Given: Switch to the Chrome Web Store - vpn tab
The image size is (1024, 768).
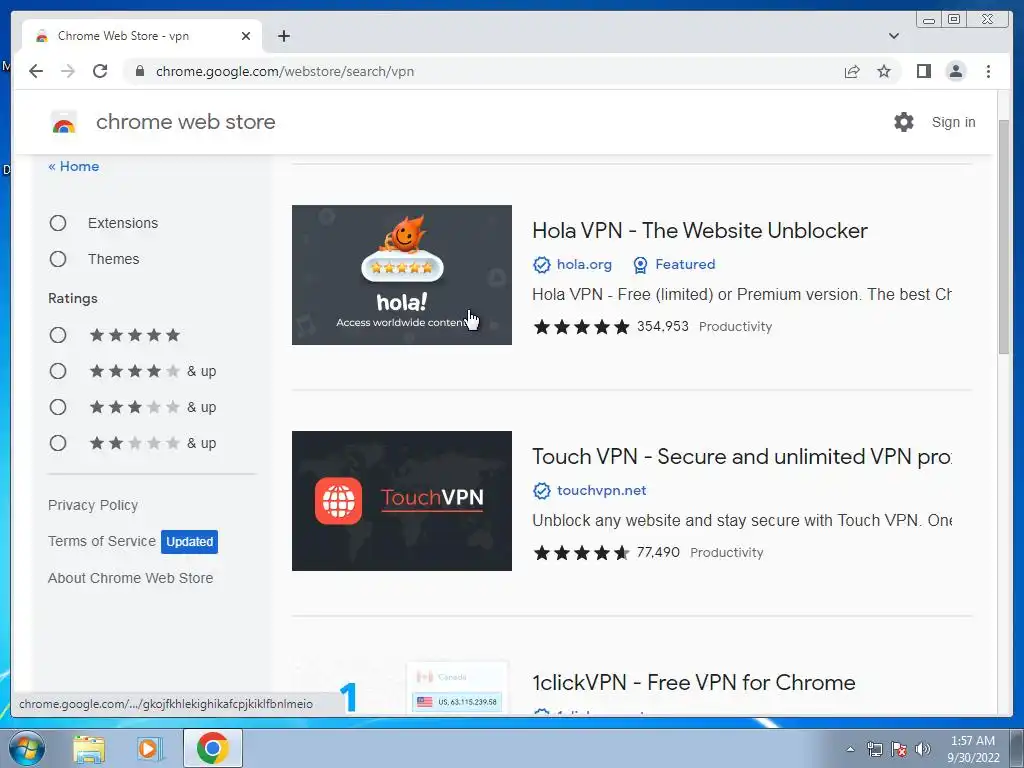Looking at the screenshot, I should click(x=142, y=36).
